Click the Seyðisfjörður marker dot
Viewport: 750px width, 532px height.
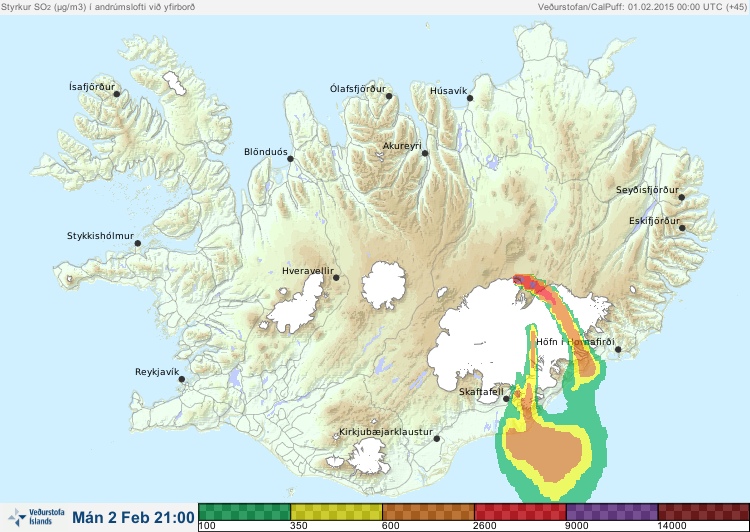tap(682, 197)
